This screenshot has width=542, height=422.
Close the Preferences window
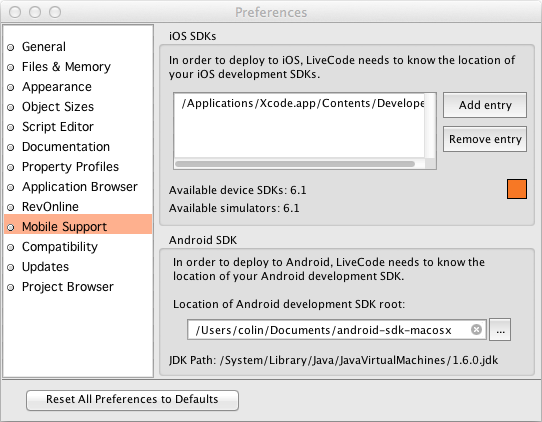coord(15,12)
